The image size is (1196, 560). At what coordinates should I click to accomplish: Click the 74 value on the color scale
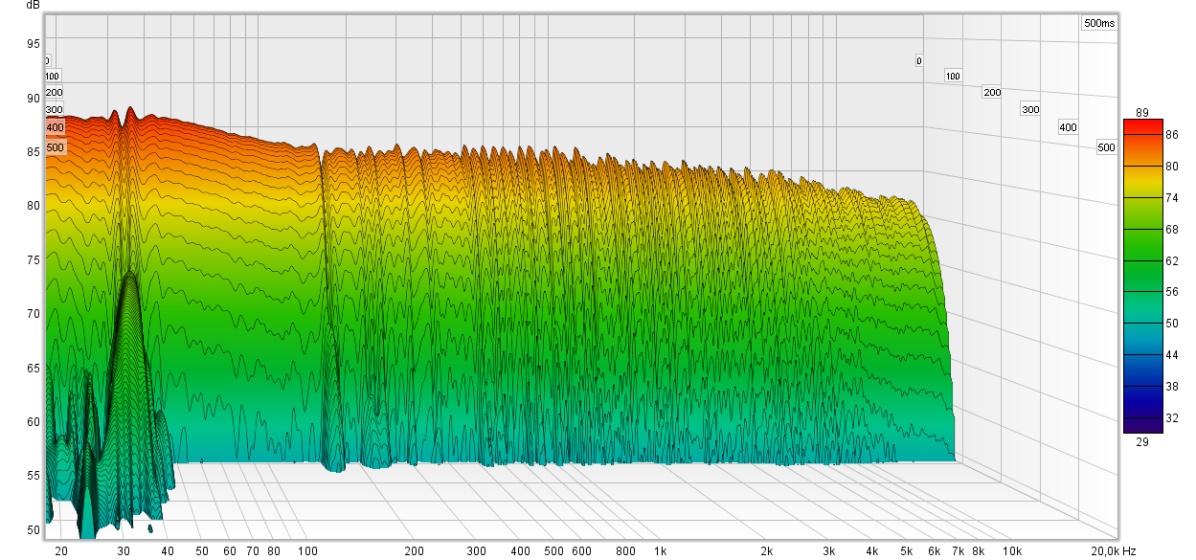(x=1172, y=197)
